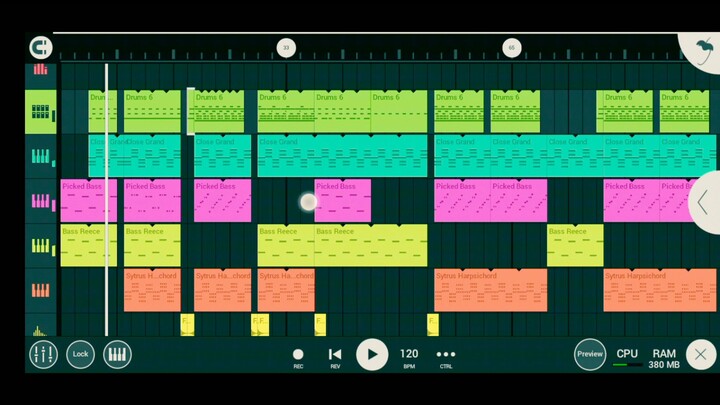720x405 pixels.
Task: Enable recording with the REC button
Action: pyautogui.click(x=298, y=355)
